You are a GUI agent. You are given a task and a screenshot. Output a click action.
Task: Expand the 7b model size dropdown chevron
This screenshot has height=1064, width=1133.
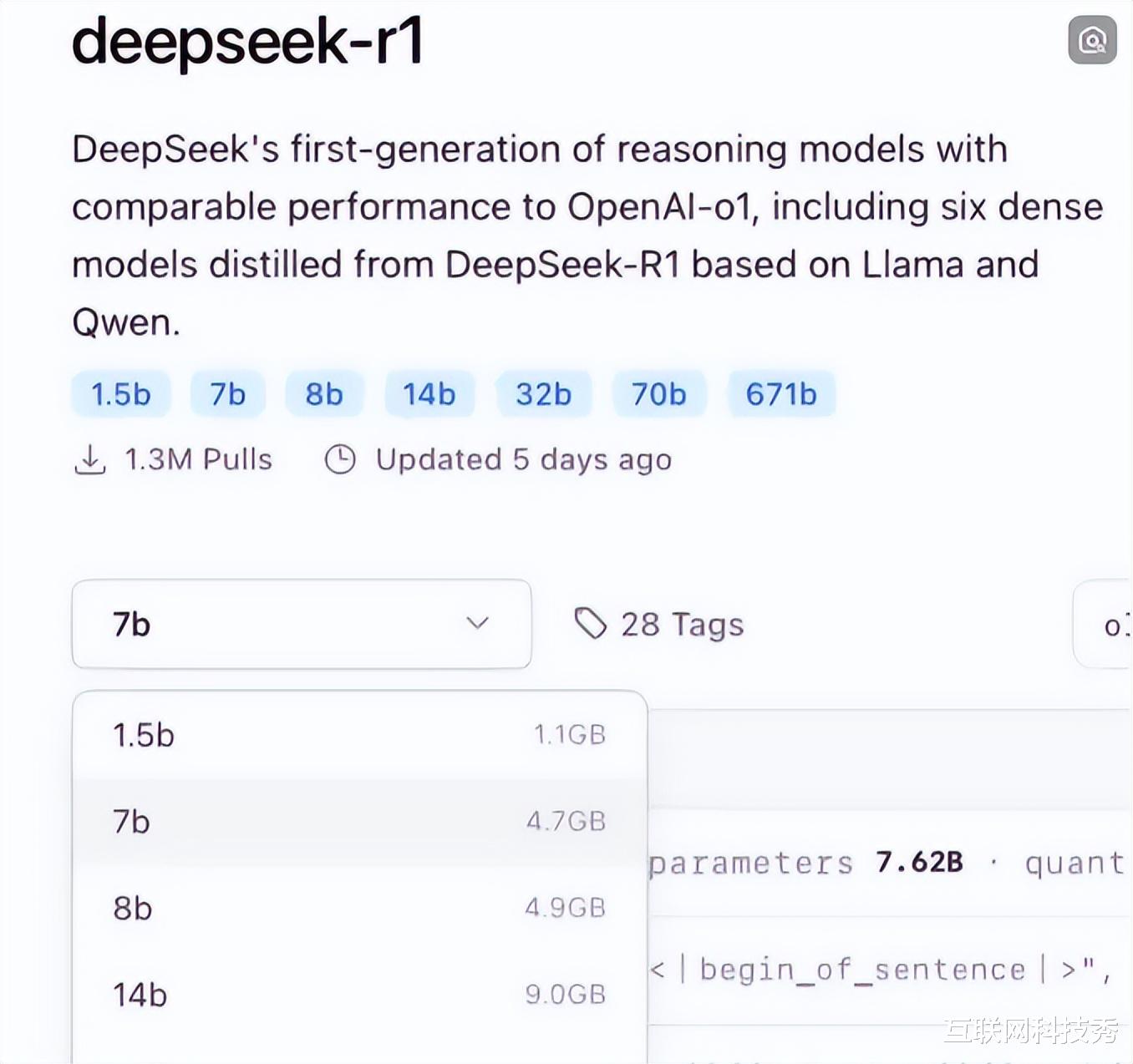[477, 623]
